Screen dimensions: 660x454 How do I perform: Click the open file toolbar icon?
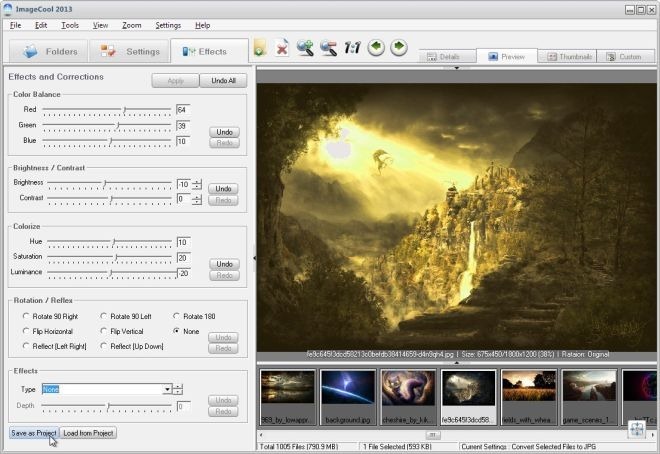pyautogui.click(x=260, y=48)
